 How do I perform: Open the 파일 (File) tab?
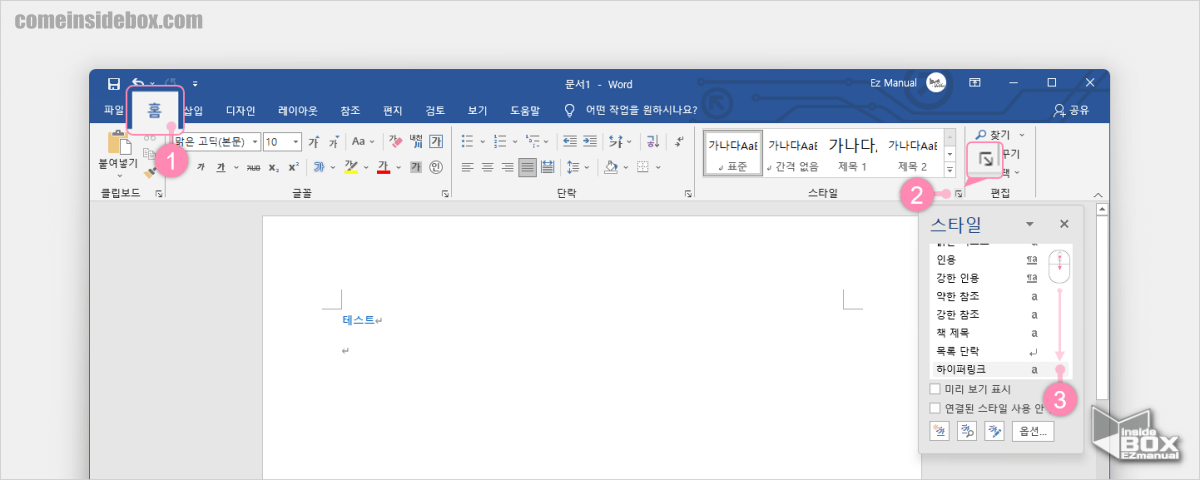(x=114, y=111)
